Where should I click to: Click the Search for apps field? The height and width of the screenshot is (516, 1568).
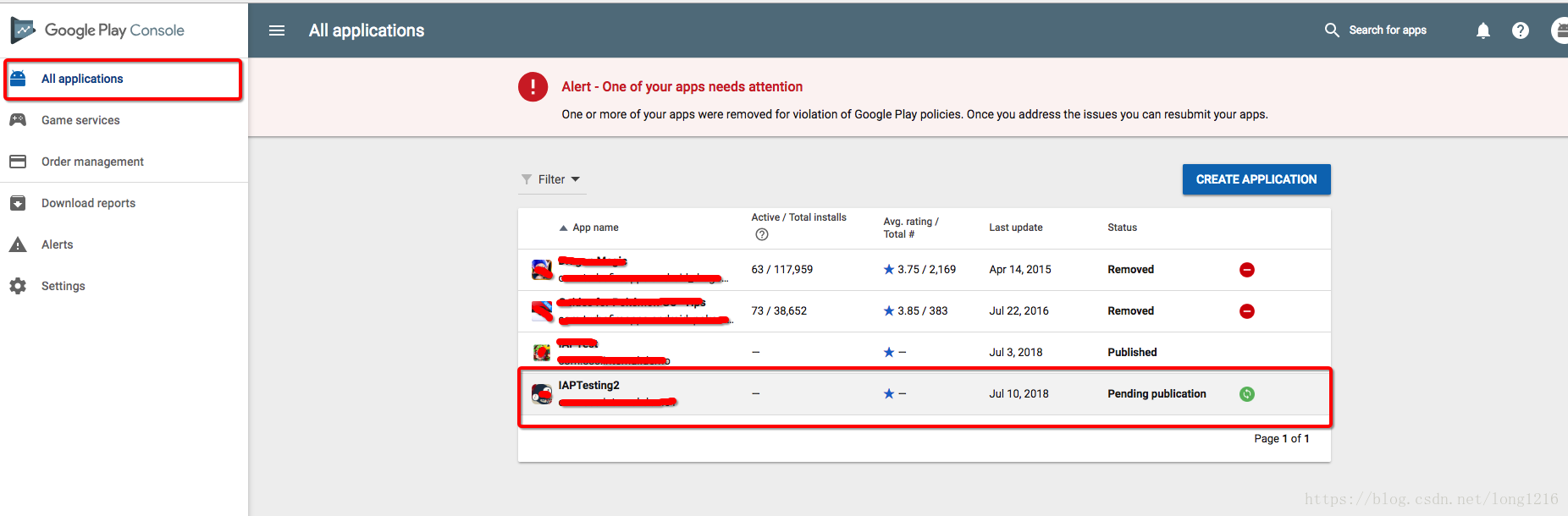(1388, 30)
